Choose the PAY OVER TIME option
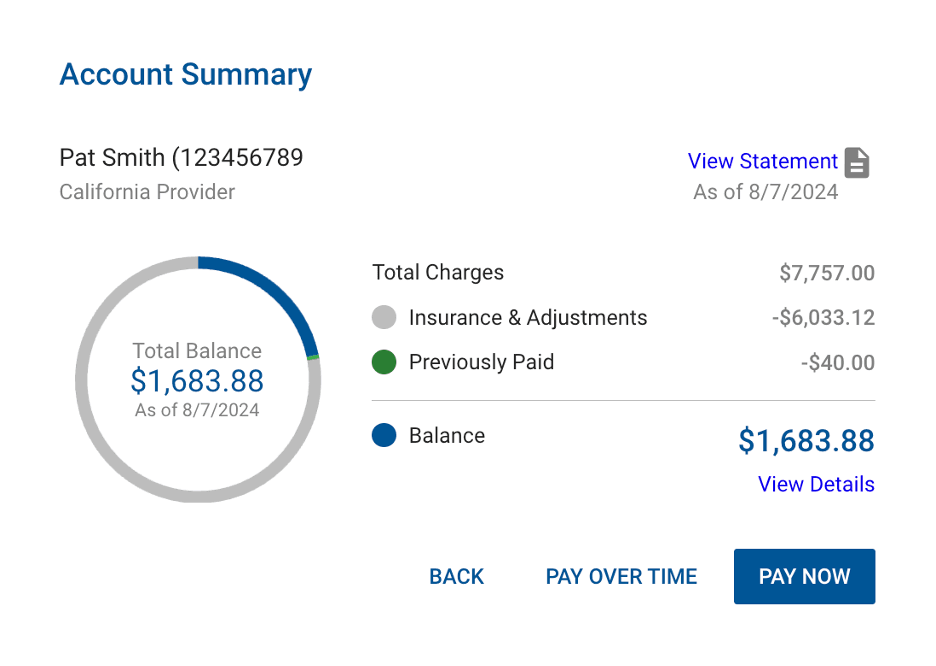 pyautogui.click(x=621, y=576)
